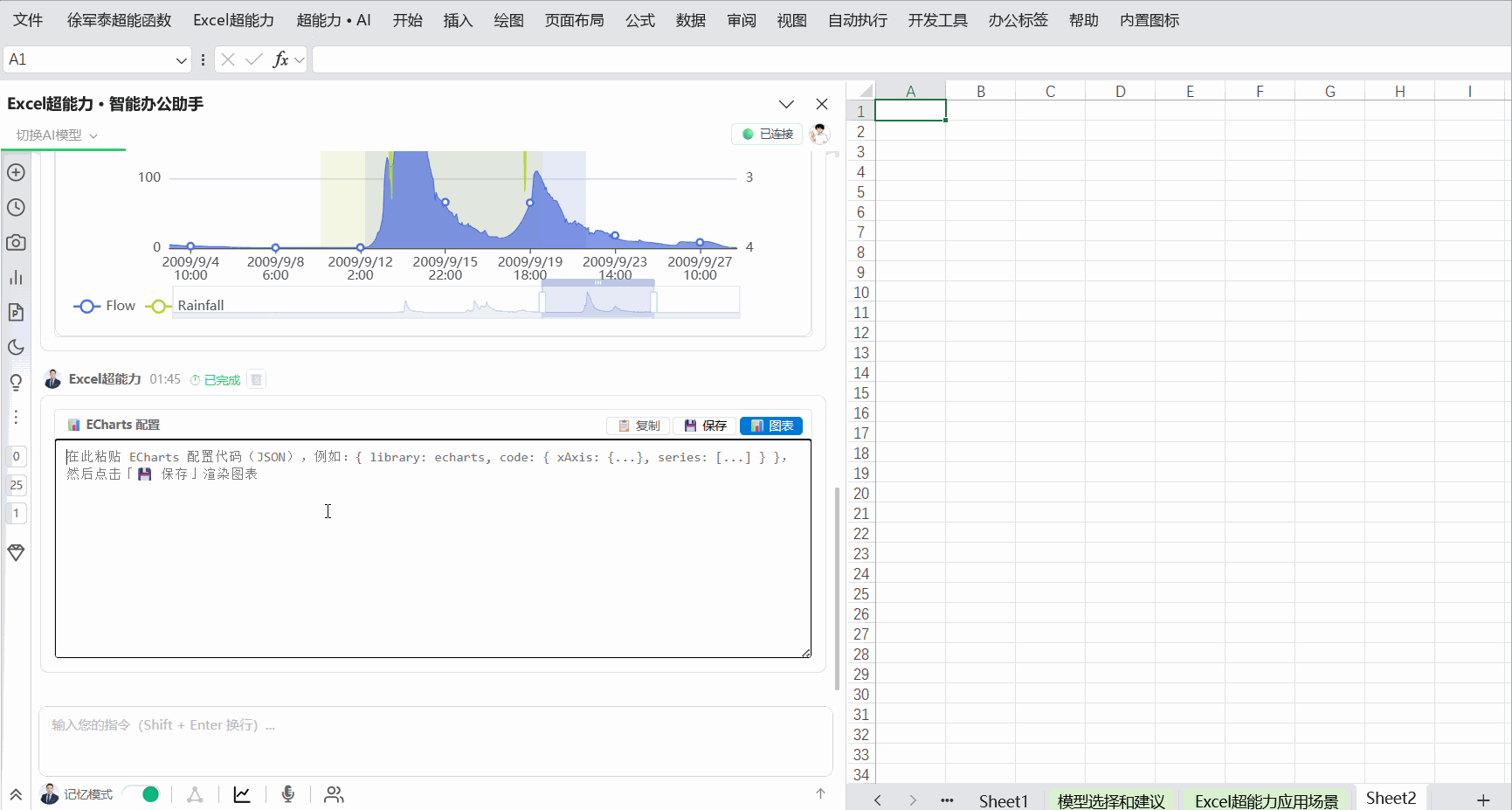Show previous sheet tabs with left arrow
This screenshot has height=810, width=1512.
(878, 800)
